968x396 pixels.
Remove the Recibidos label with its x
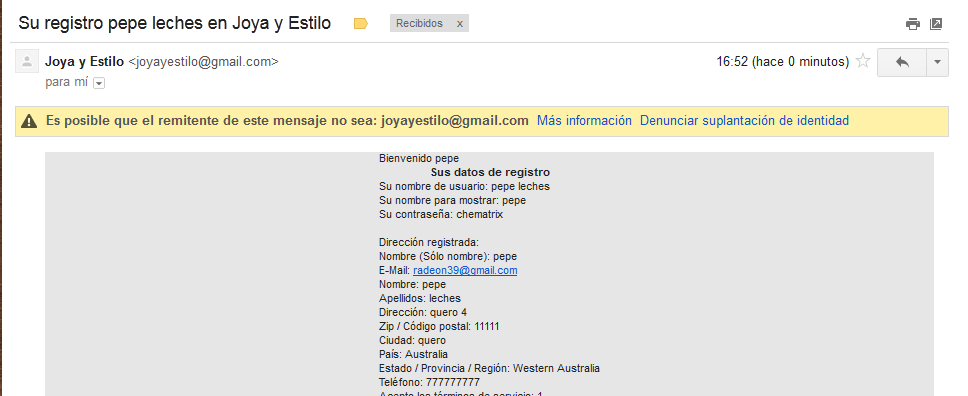coord(460,23)
